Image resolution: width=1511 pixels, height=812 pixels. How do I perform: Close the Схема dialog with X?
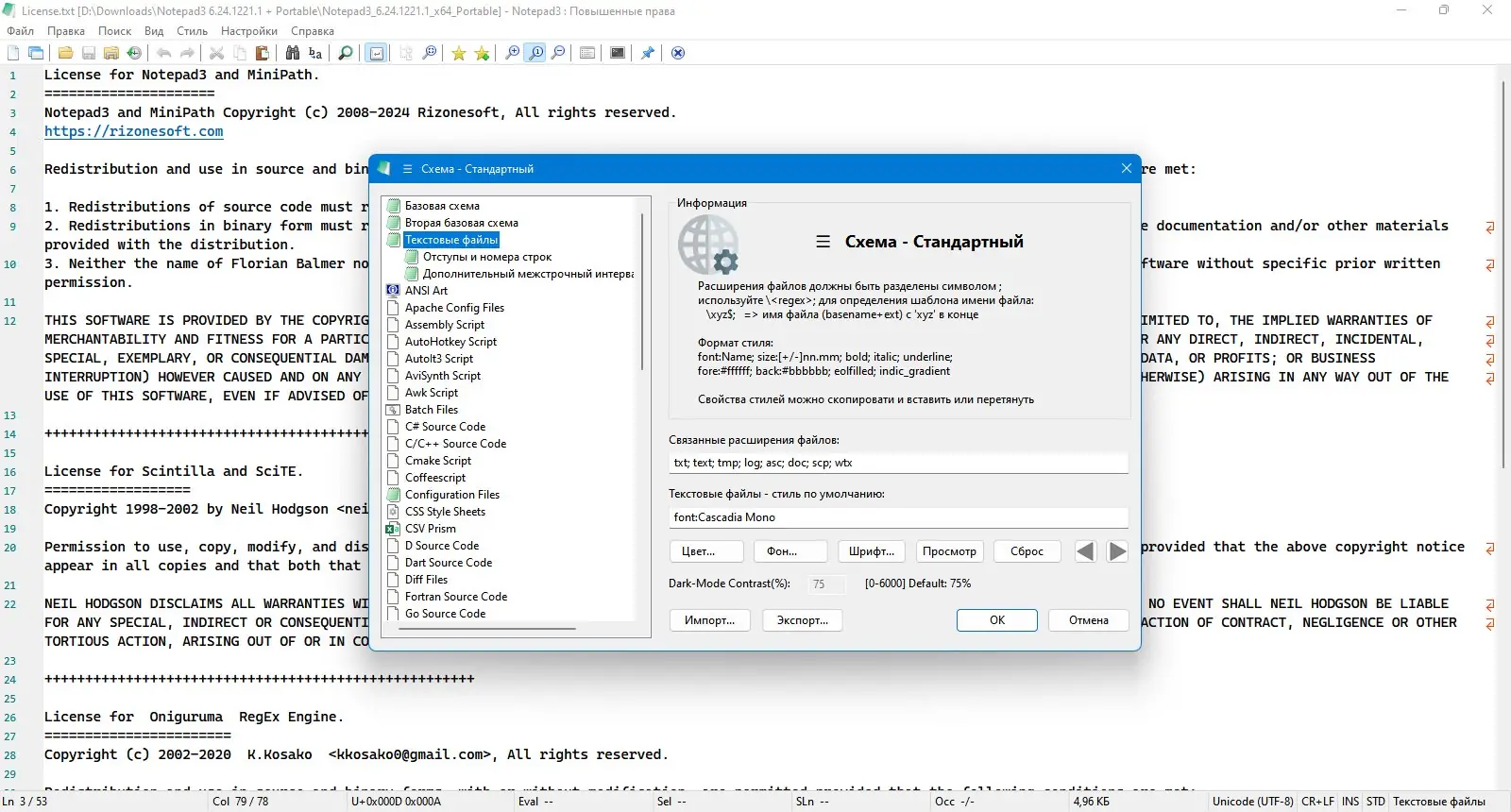[1126, 168]
